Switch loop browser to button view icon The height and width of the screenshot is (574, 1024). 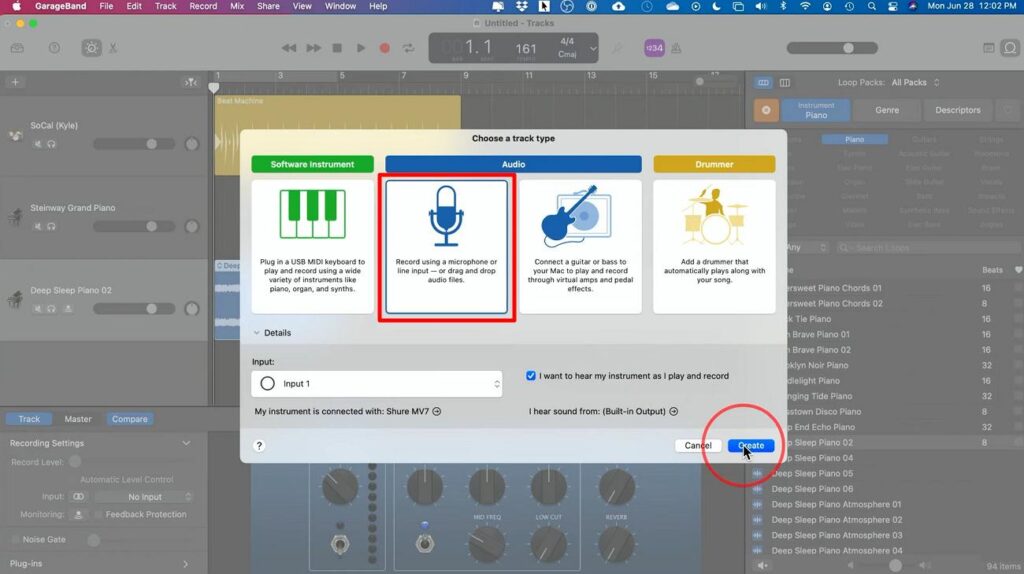(763, 82)
